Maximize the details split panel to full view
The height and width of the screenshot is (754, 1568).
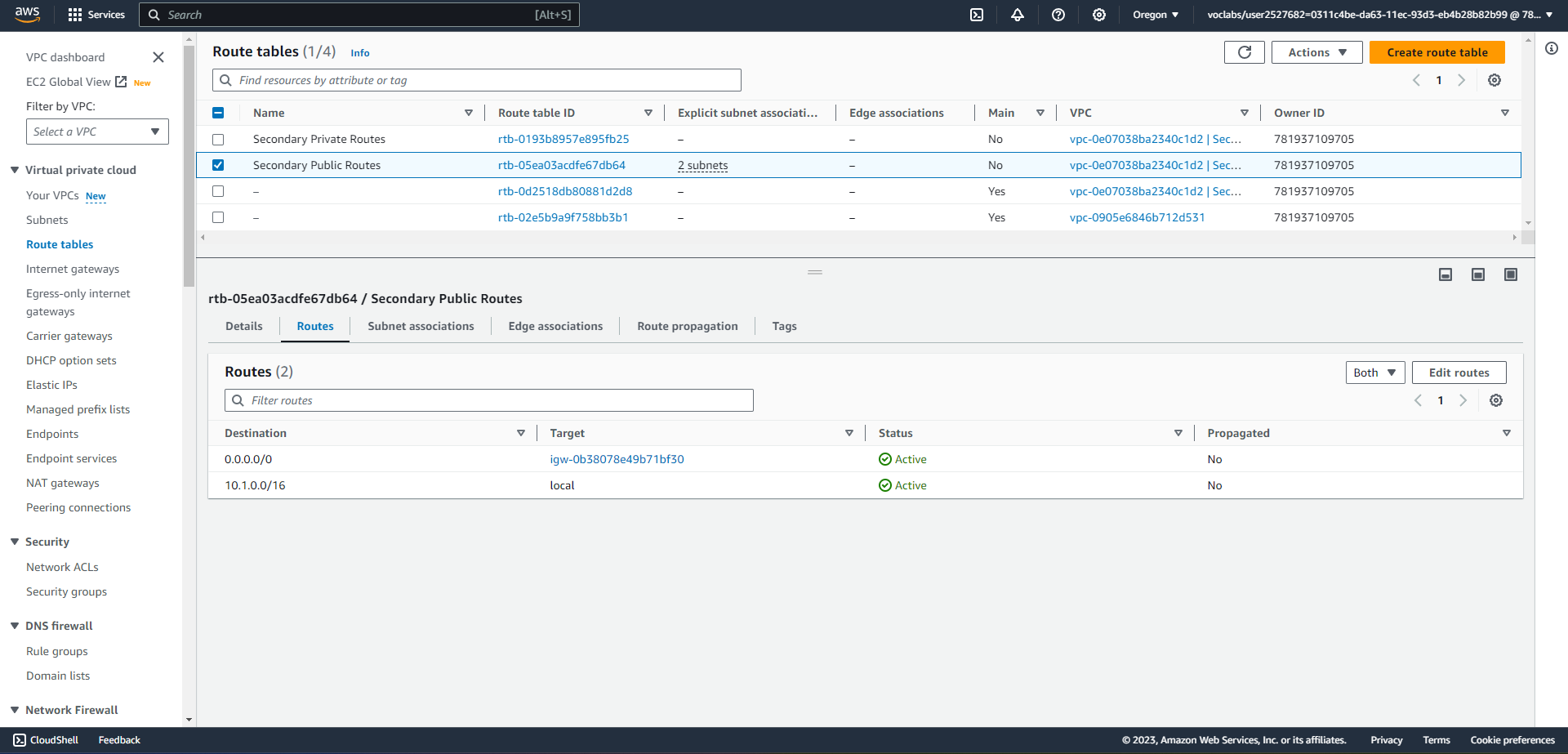coord(1510,274)
